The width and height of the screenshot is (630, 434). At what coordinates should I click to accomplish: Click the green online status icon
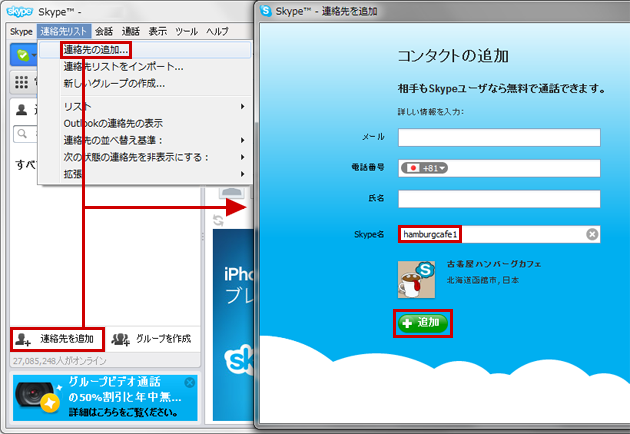(23, 55)
